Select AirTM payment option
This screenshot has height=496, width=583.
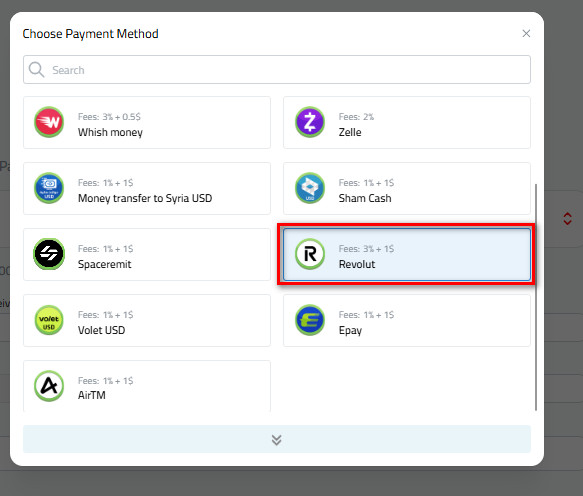[x=147, y=386]
